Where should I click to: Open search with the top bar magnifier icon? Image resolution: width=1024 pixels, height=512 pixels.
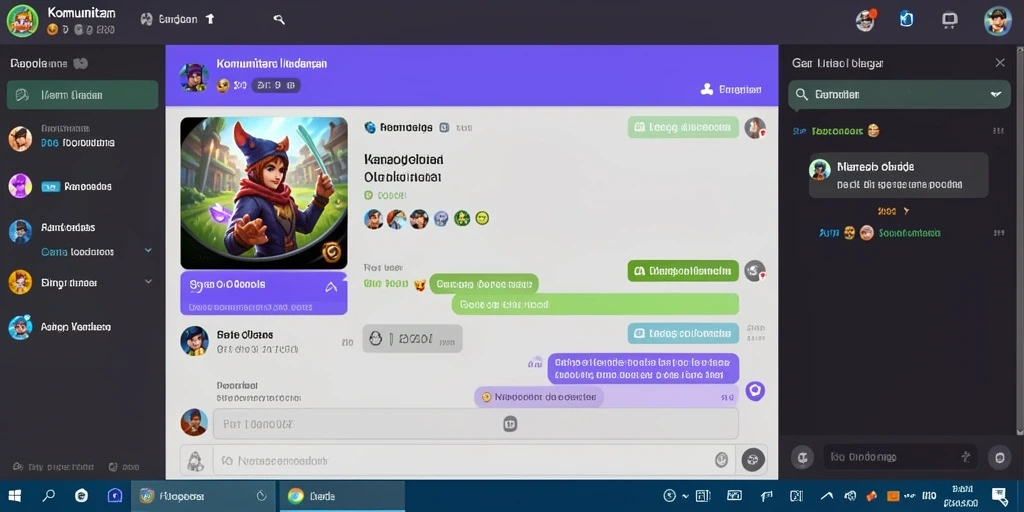click(279, 20)
